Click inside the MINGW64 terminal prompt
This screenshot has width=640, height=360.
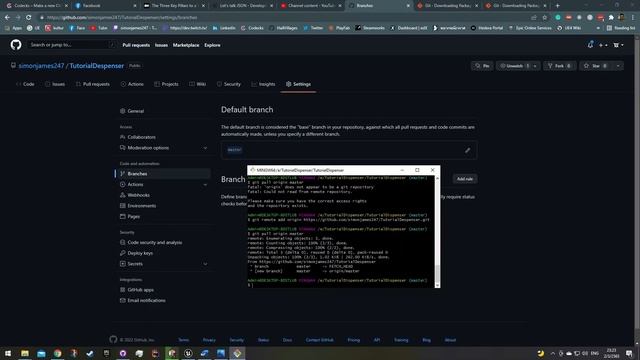pyautogui.click(x=253, y=285)
